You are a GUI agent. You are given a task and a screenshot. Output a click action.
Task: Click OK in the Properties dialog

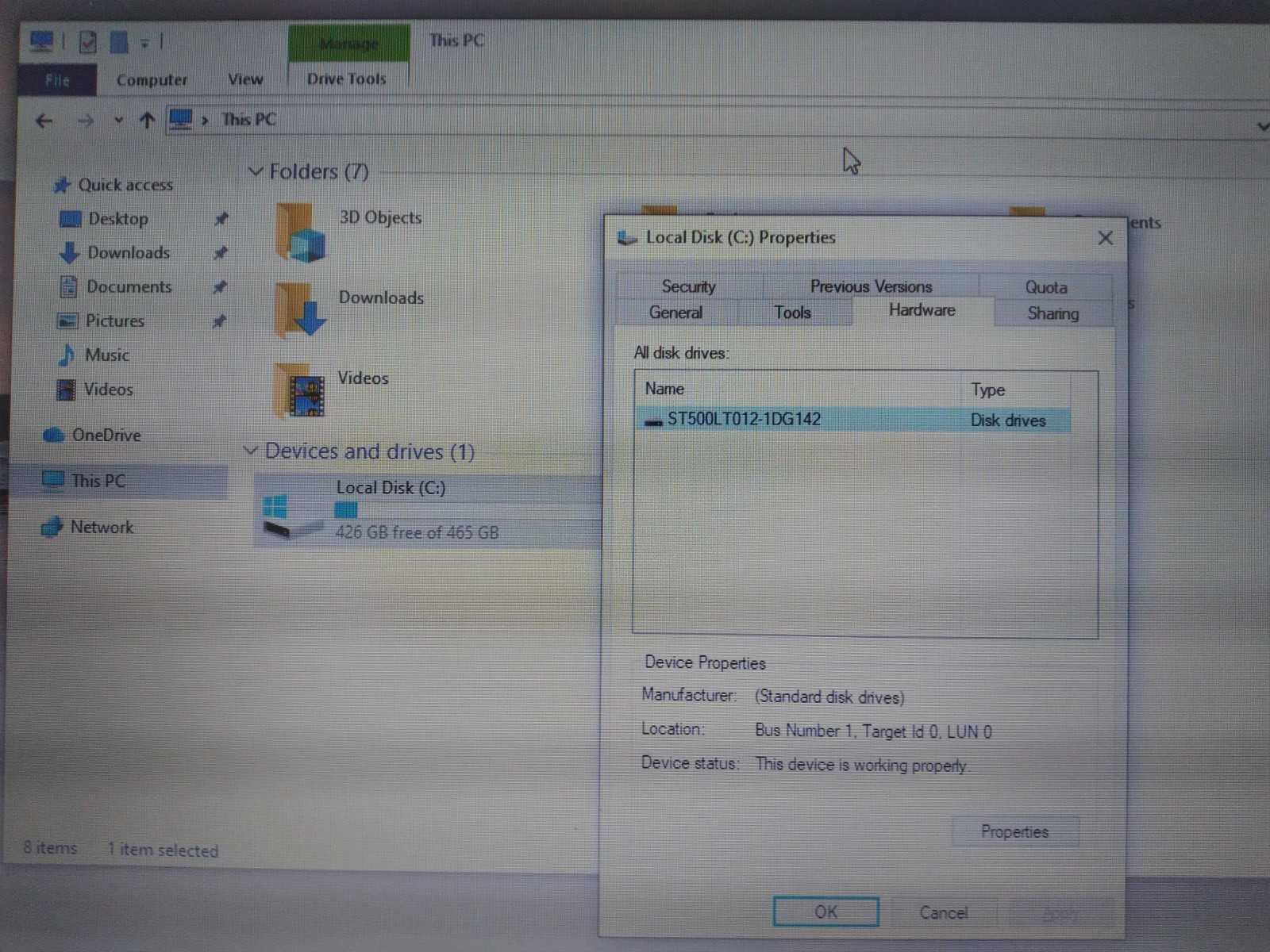(826, 912)
